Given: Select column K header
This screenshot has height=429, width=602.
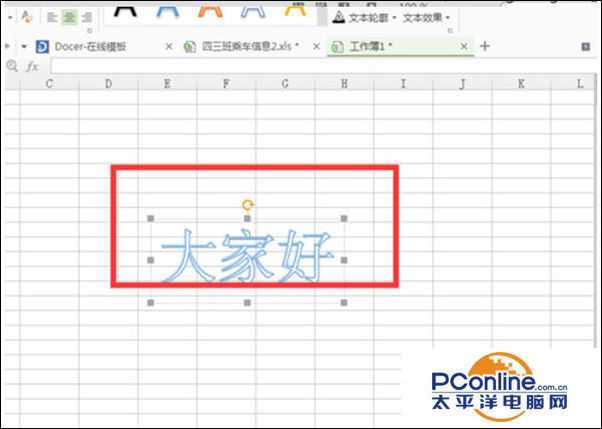Looking at the screenshot, I should (521, 83).
